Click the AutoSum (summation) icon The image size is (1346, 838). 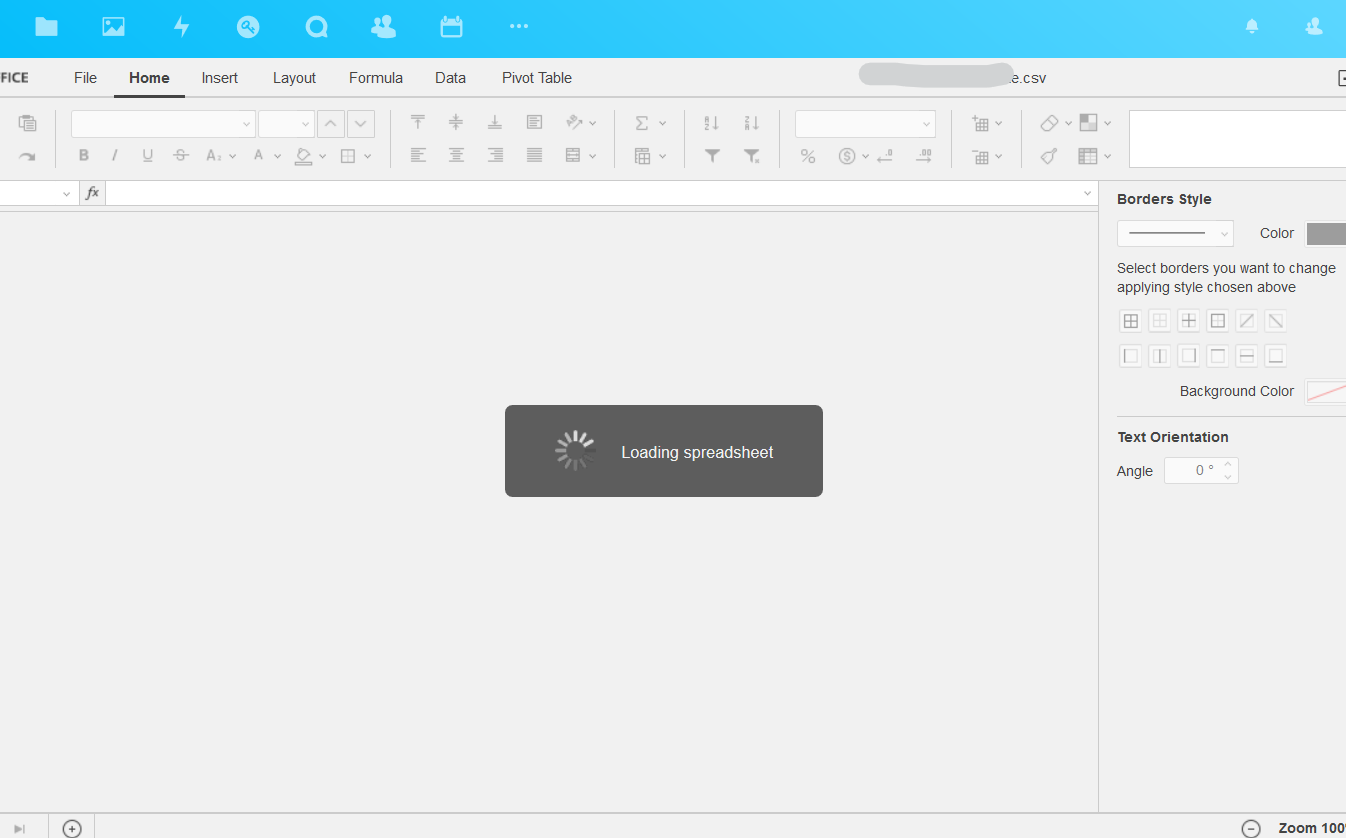click(x=644, y=122)
